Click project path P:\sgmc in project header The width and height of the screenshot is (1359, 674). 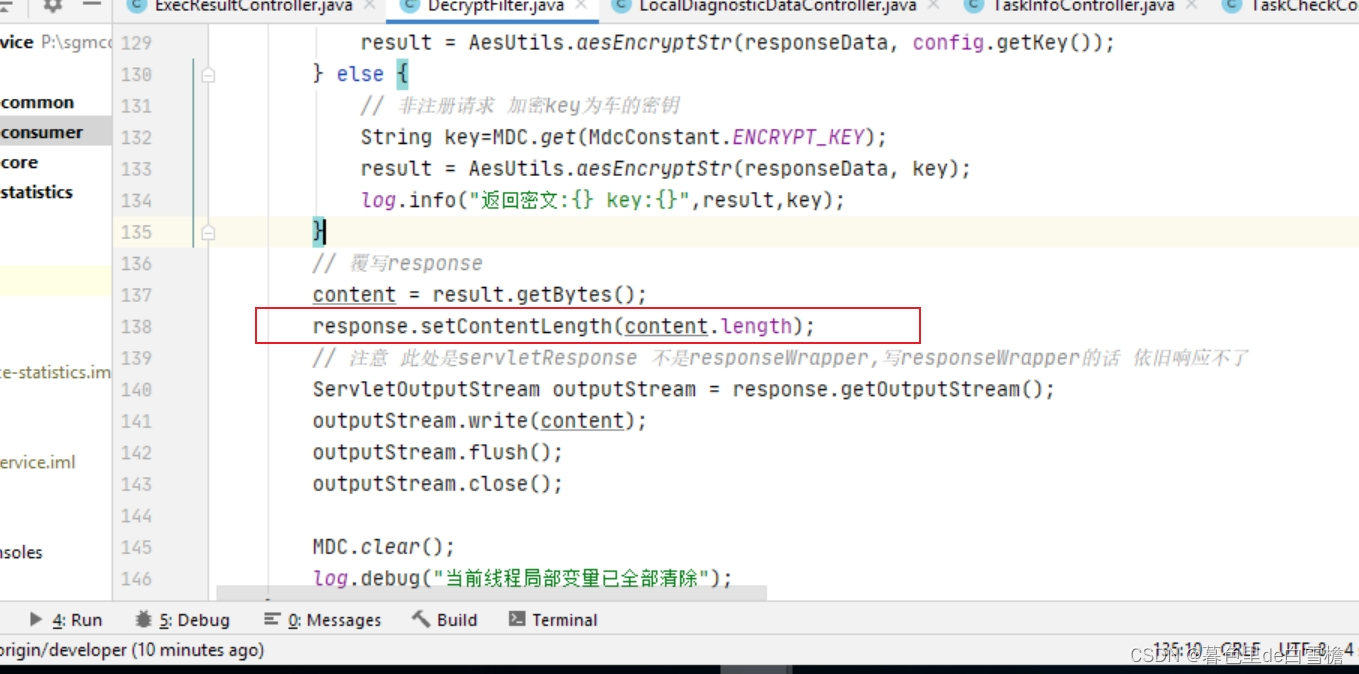tap(77, 43)
